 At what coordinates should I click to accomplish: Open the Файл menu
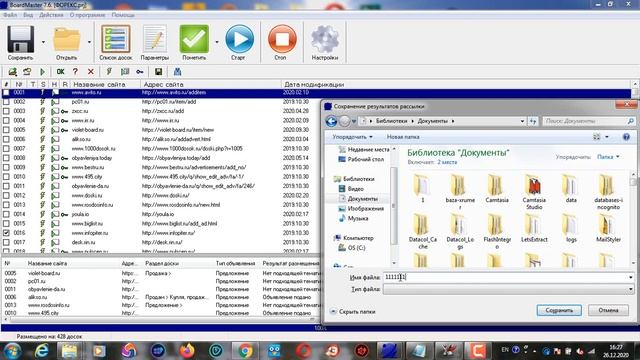[x=10, y=15]
